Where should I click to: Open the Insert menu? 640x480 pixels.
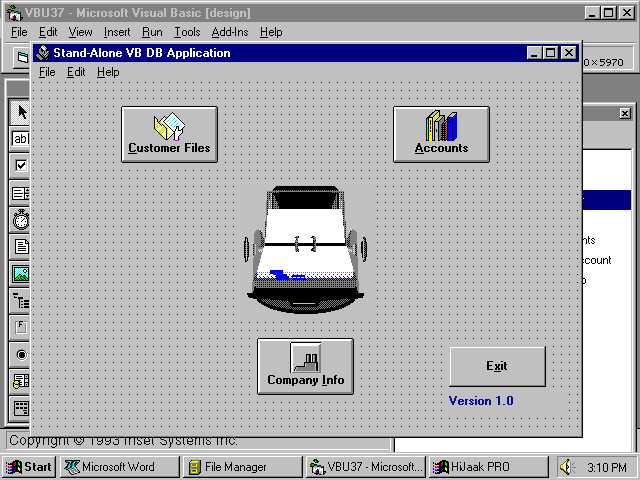[x=117, y=32]
